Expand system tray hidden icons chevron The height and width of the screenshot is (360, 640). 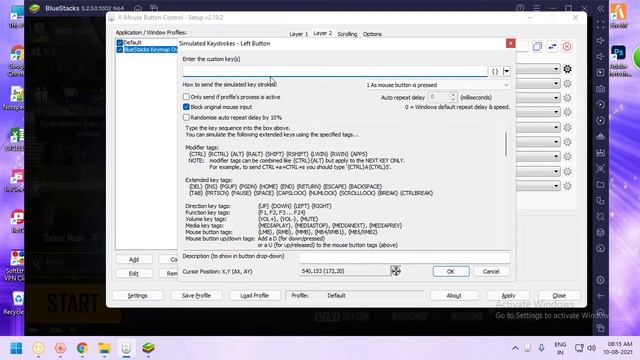pyautogui.click(x=515, y=348)
